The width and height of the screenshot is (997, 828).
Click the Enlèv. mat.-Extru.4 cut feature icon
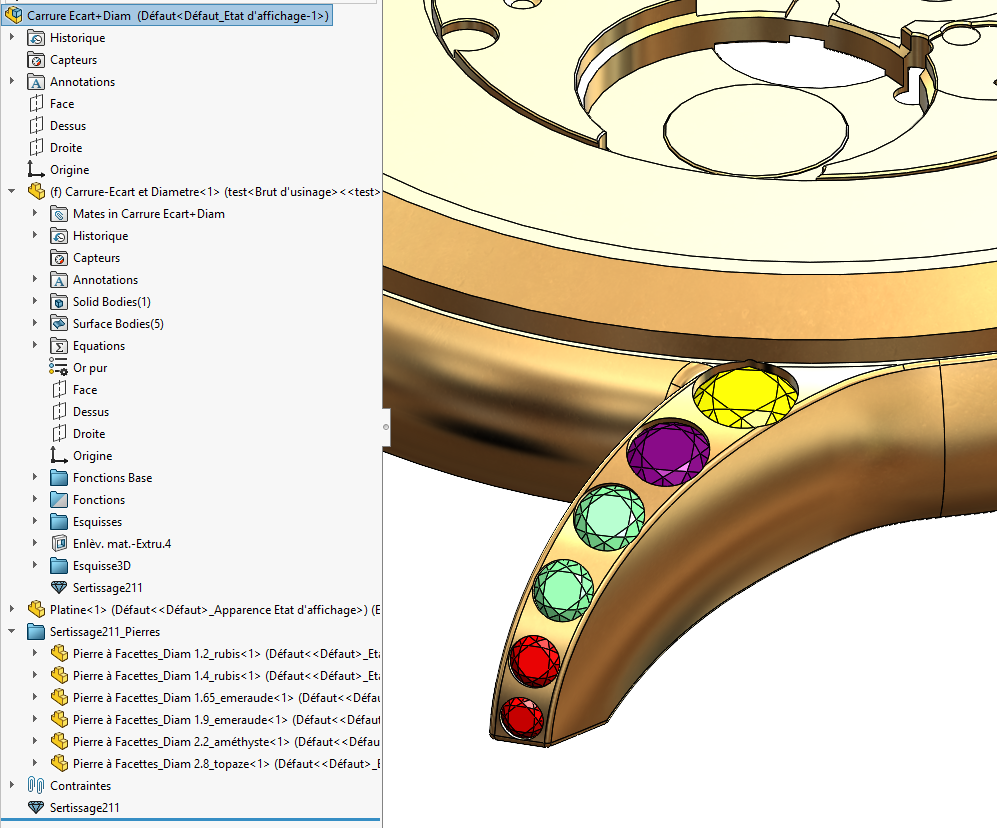pyautogui.click(x=58, y=544)
